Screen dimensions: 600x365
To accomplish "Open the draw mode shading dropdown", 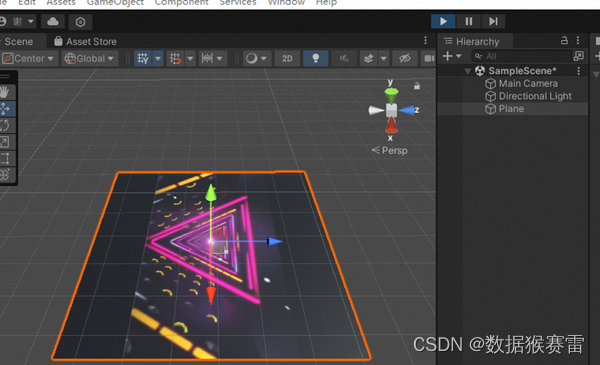I will pos(256,59).
